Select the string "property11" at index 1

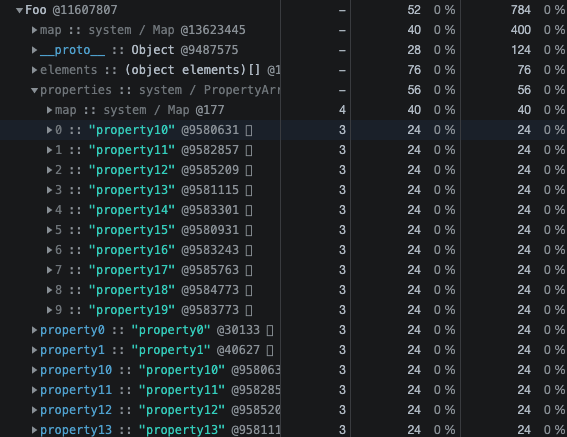pos(132,150)
